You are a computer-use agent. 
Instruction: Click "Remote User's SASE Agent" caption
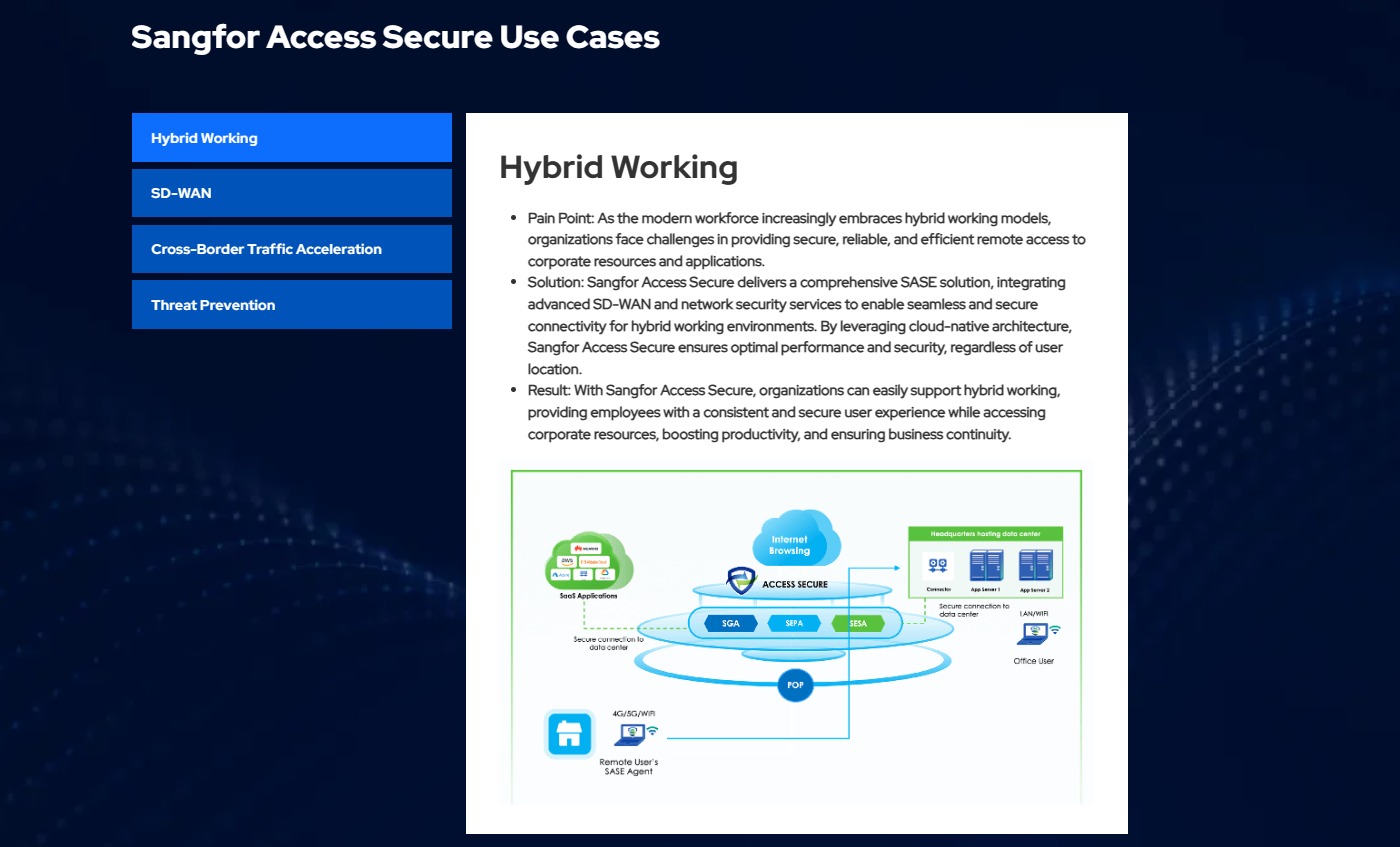coord(629,767)
